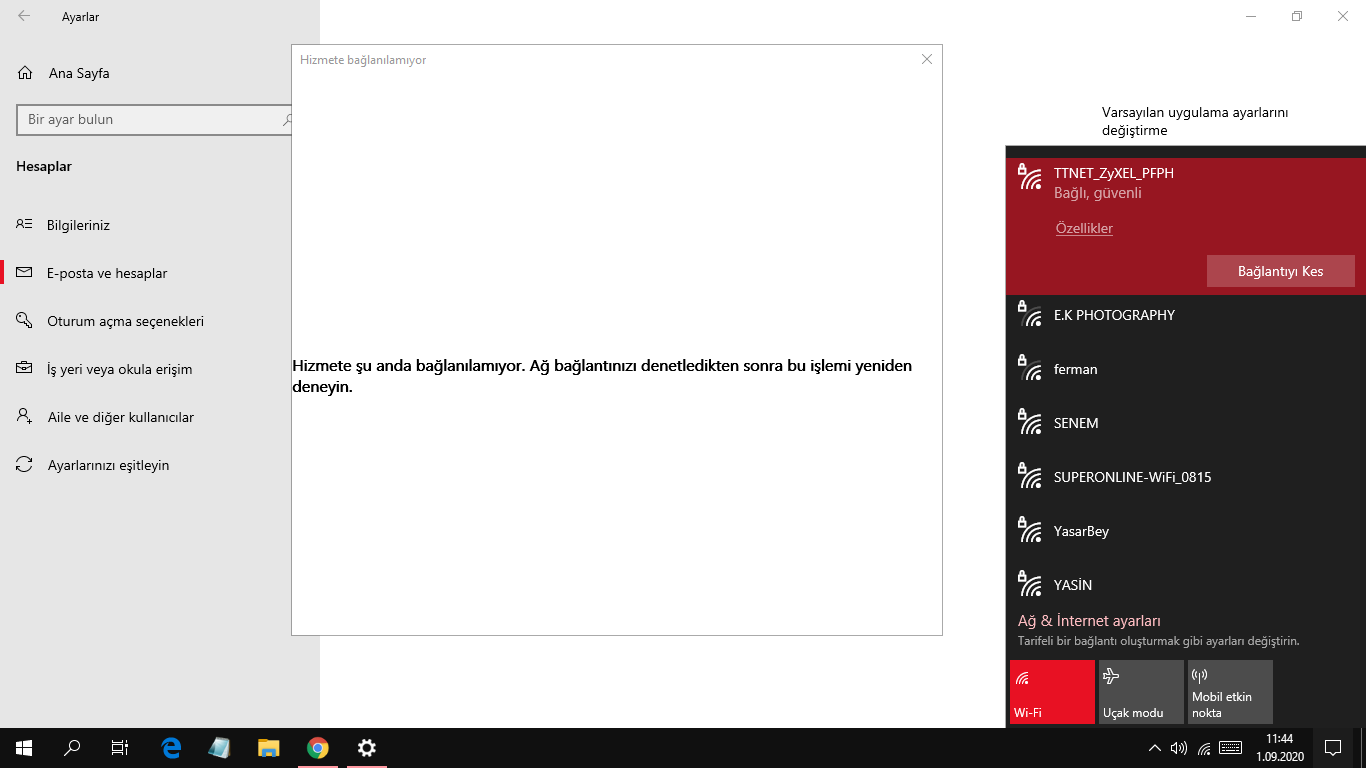
Task: Toggle Mobil etkin nokta hotspot tile
Action: tap(1230, 691)
